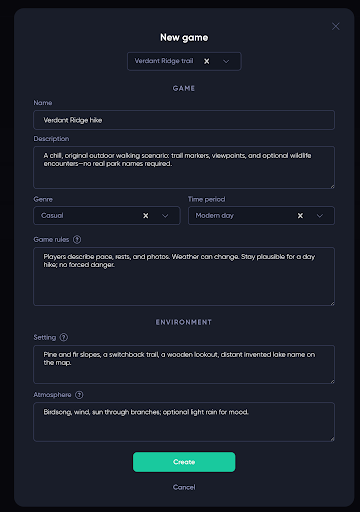
Task: Click into the Setting text area
Action: click(184, 364)
